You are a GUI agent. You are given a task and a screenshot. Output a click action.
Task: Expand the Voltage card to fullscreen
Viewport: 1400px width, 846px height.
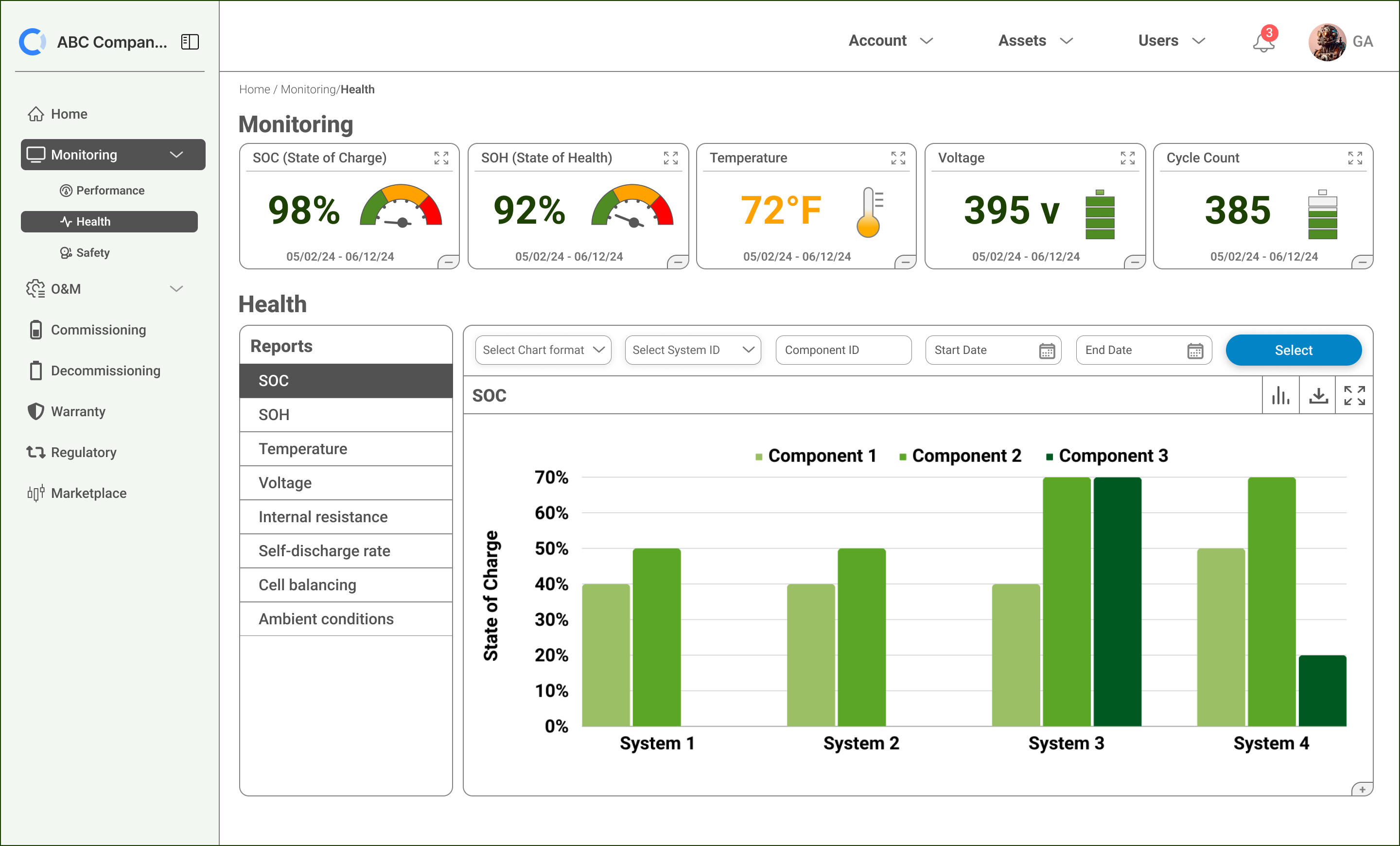[x=1127, y=158]
